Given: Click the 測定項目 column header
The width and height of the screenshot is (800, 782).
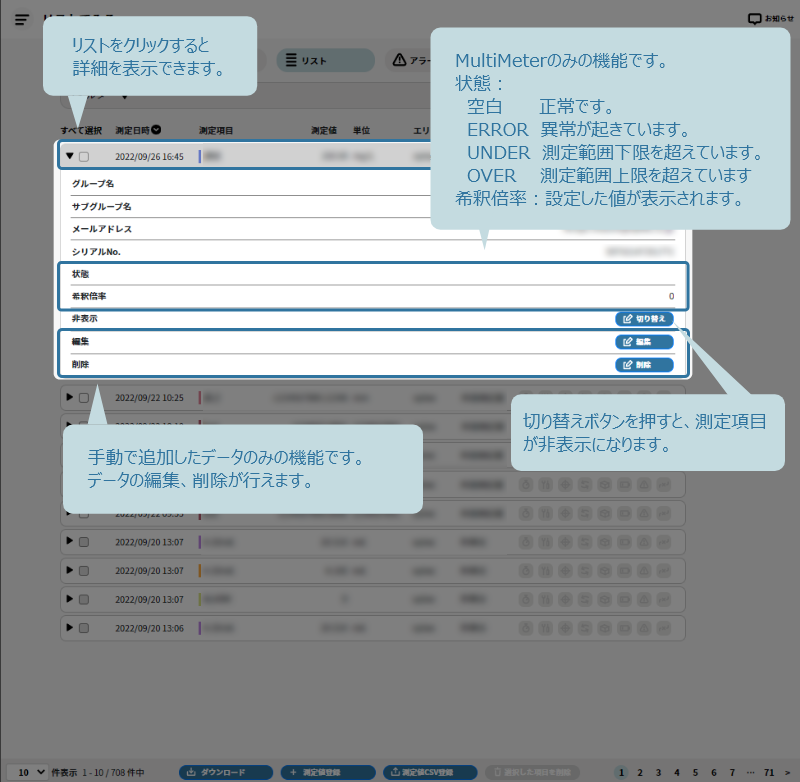Looking at the screenshot, I should tap(216, 131).
